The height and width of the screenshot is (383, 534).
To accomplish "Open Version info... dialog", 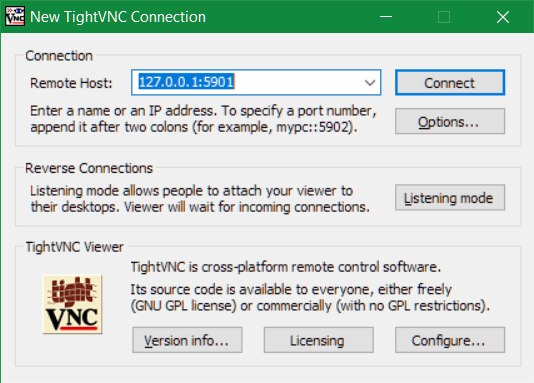I will 187,340.
